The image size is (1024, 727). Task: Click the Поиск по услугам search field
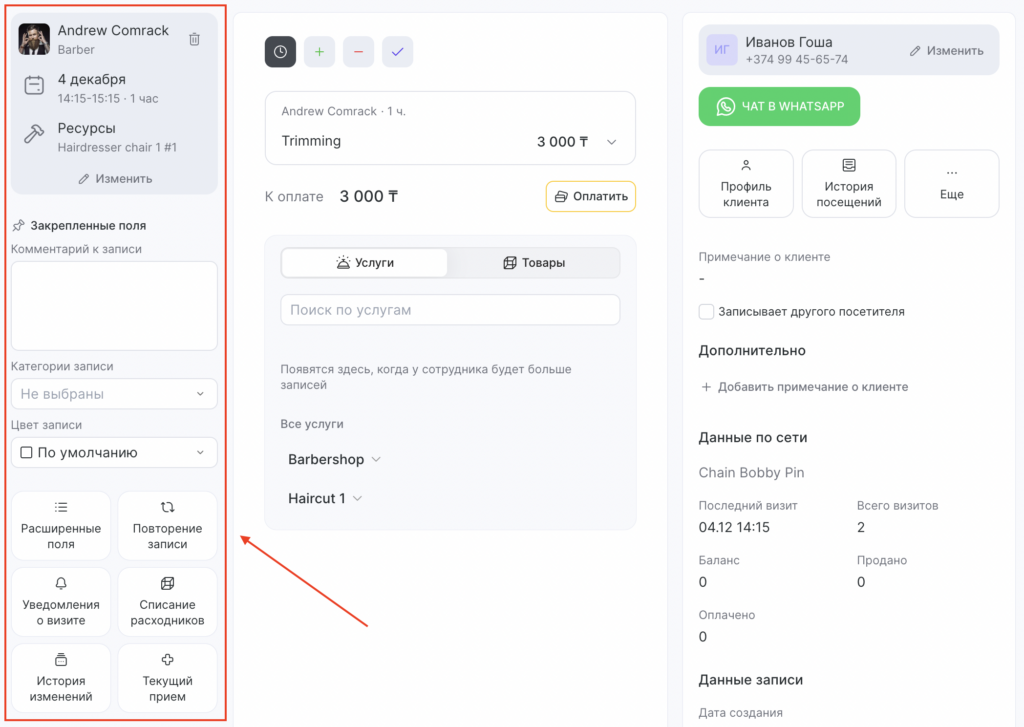[x=450, y=310]
